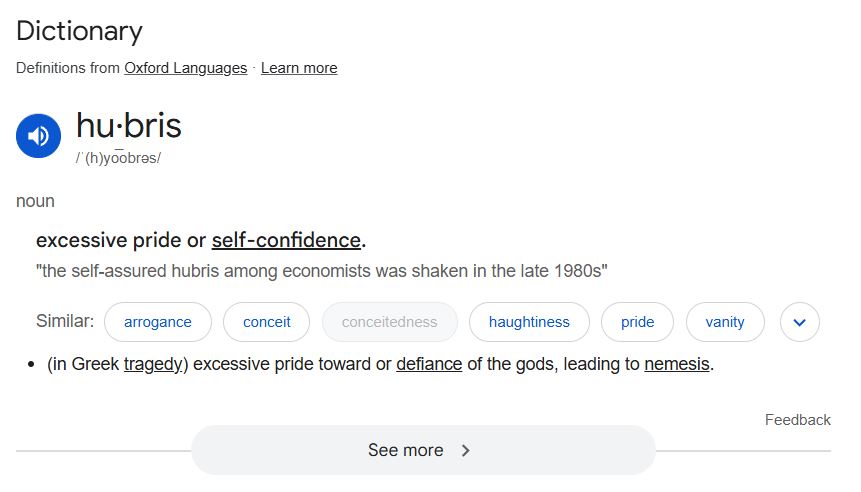Screen dimensions: 861x492
Task: Select the vanity synonym chip
Action: coord(724,322)
